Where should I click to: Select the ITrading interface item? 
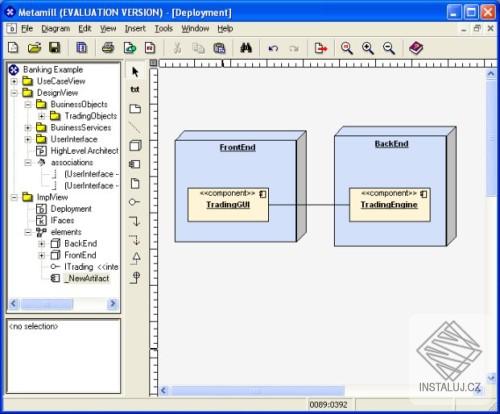click(x=91, y=267)
